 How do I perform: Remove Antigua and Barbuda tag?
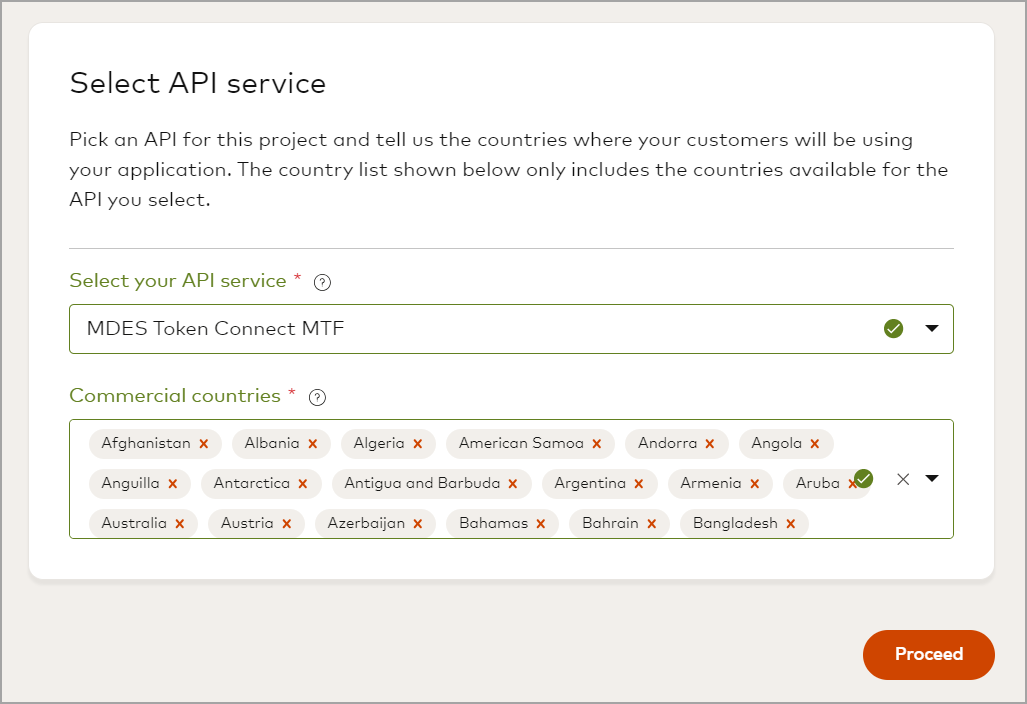pos(513,484)
